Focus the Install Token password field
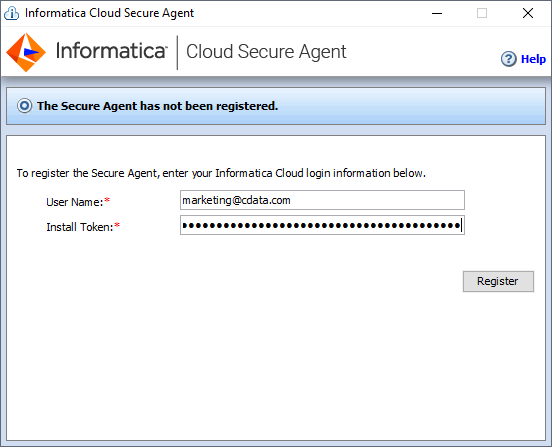 coord(322,225)
